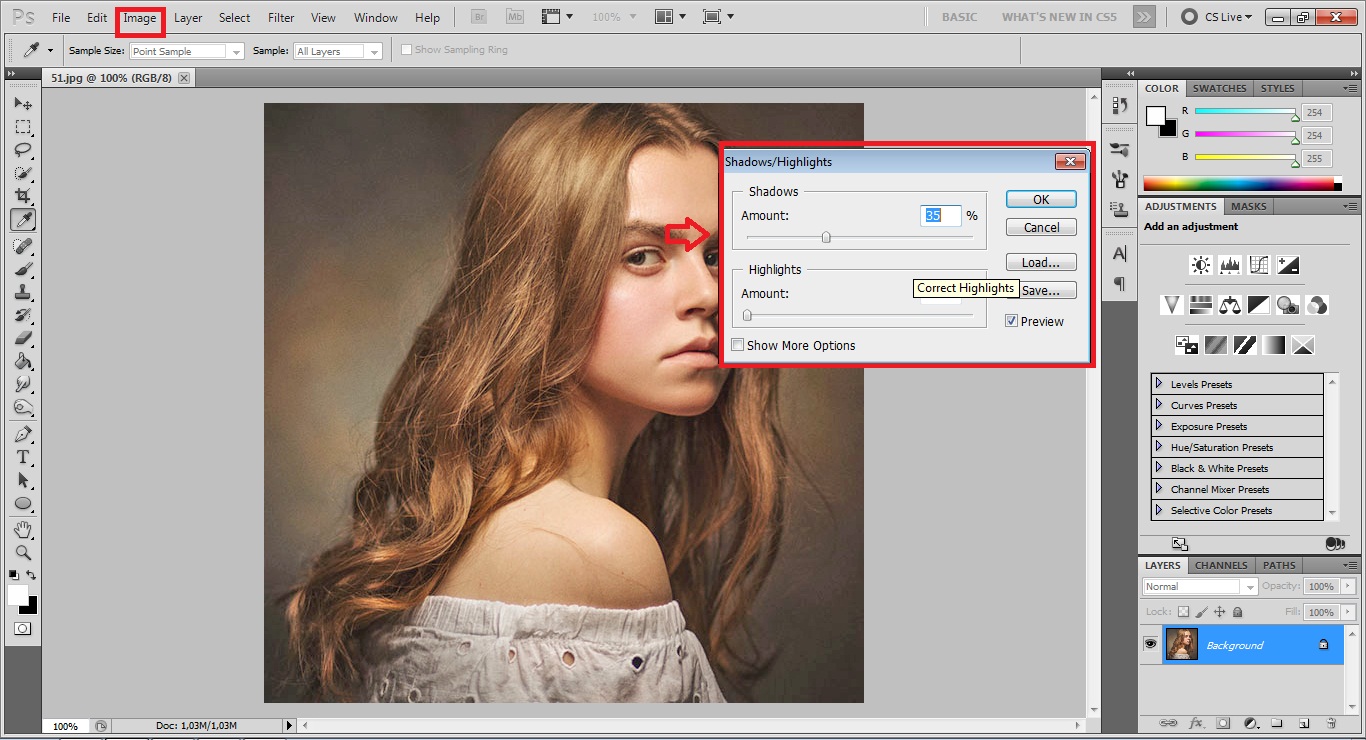1366x740 pixels.
Task: Click OK in Shadows/Highlights dialog
Action: [1041, 199]
